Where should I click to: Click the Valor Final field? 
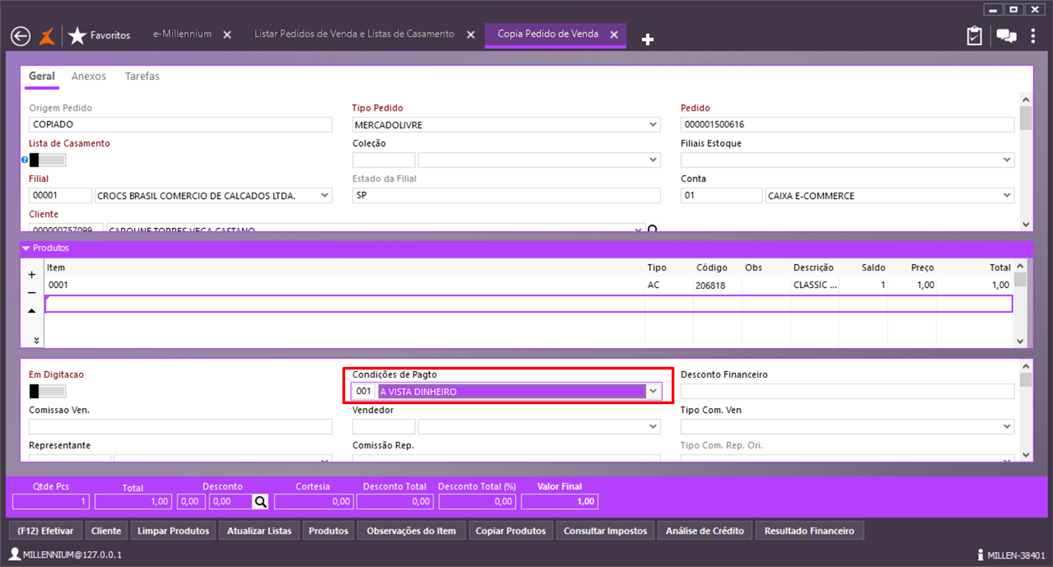[559, 501]
